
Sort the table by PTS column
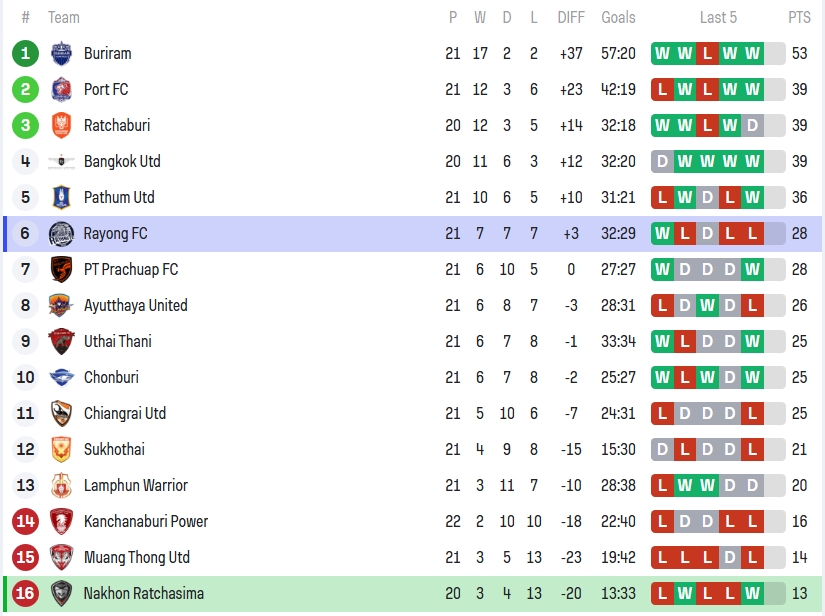(799, 17)
